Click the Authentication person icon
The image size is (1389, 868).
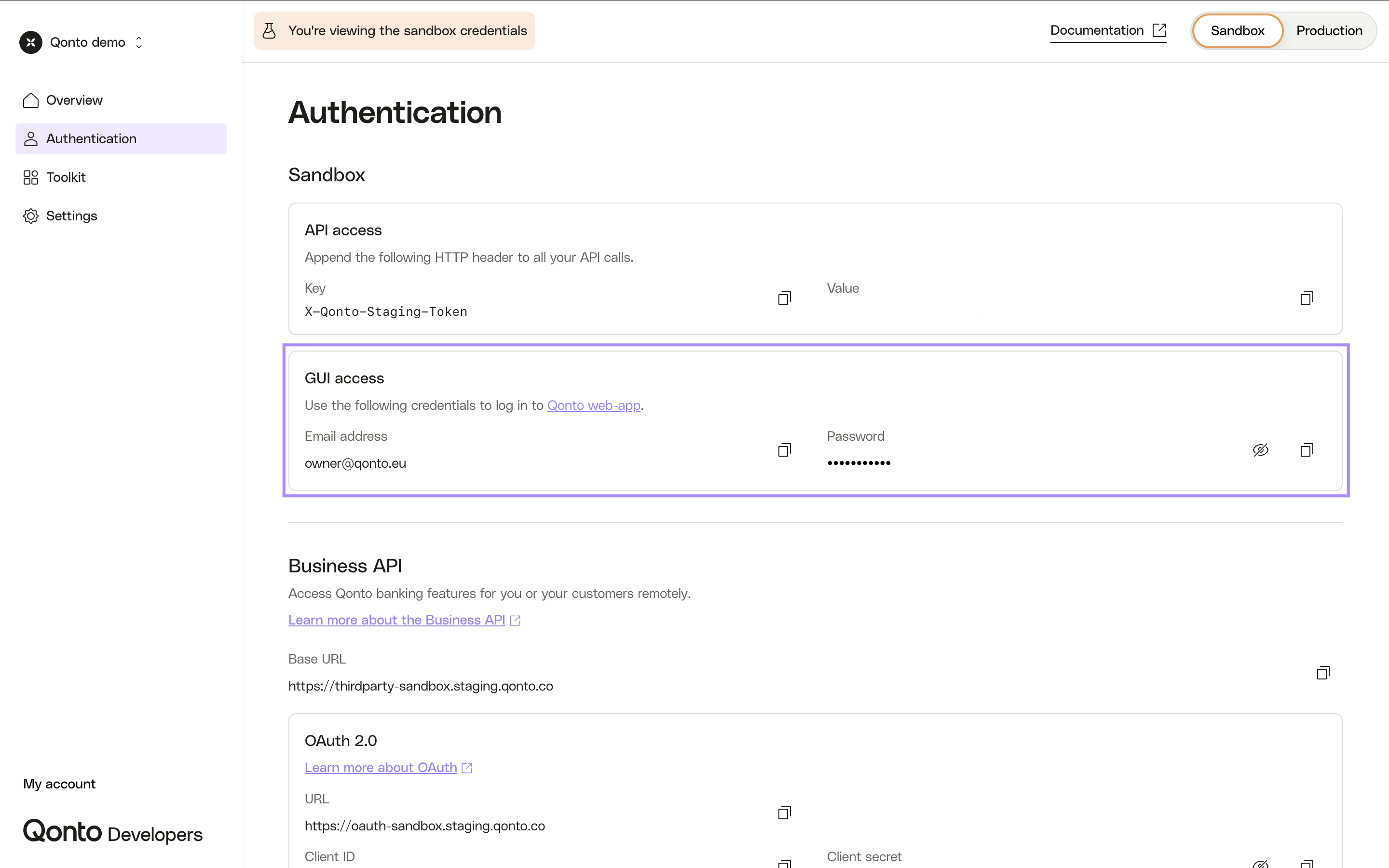tap(31, 138)
